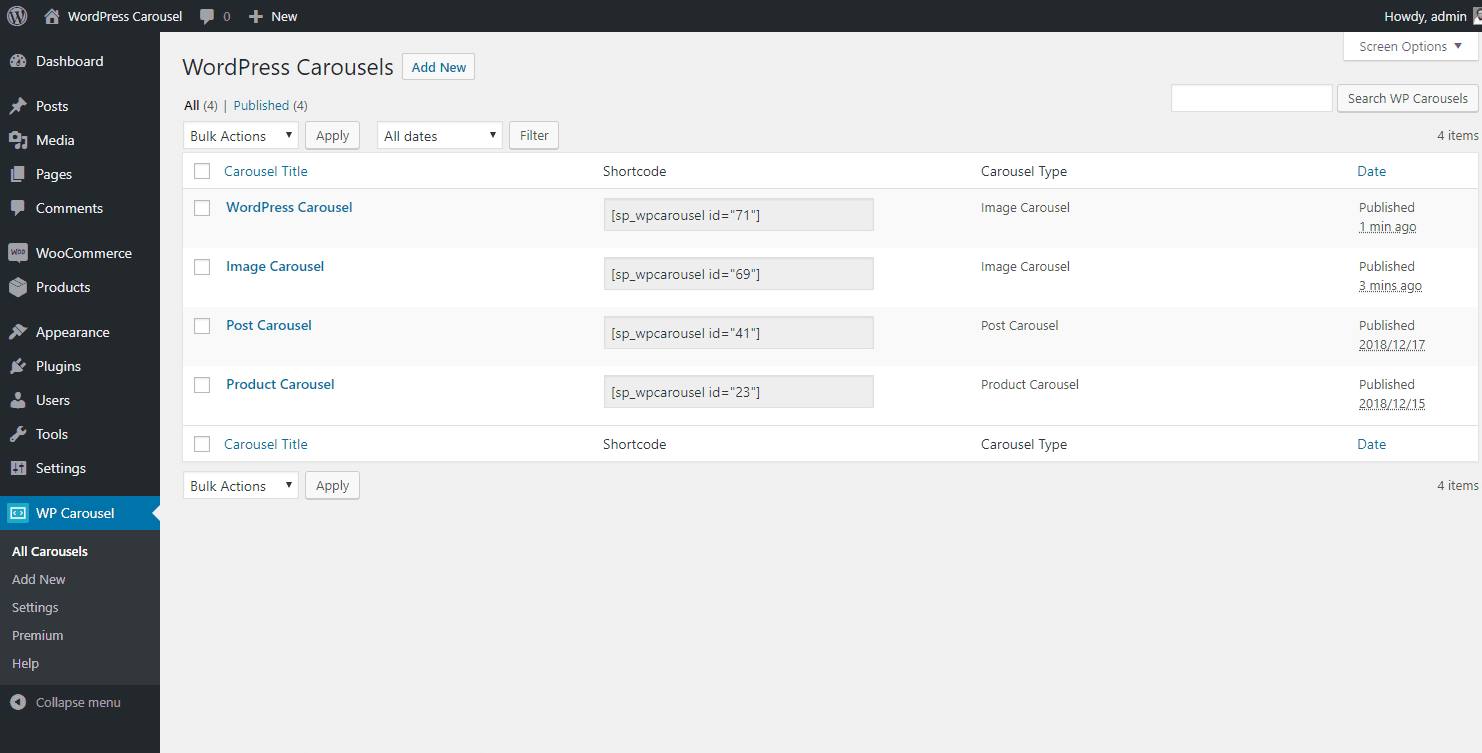Open the top Bulk Actions dropdown
Viewport: 1482px width, 753px height.
pyautogui.click(x=241, y=136)
